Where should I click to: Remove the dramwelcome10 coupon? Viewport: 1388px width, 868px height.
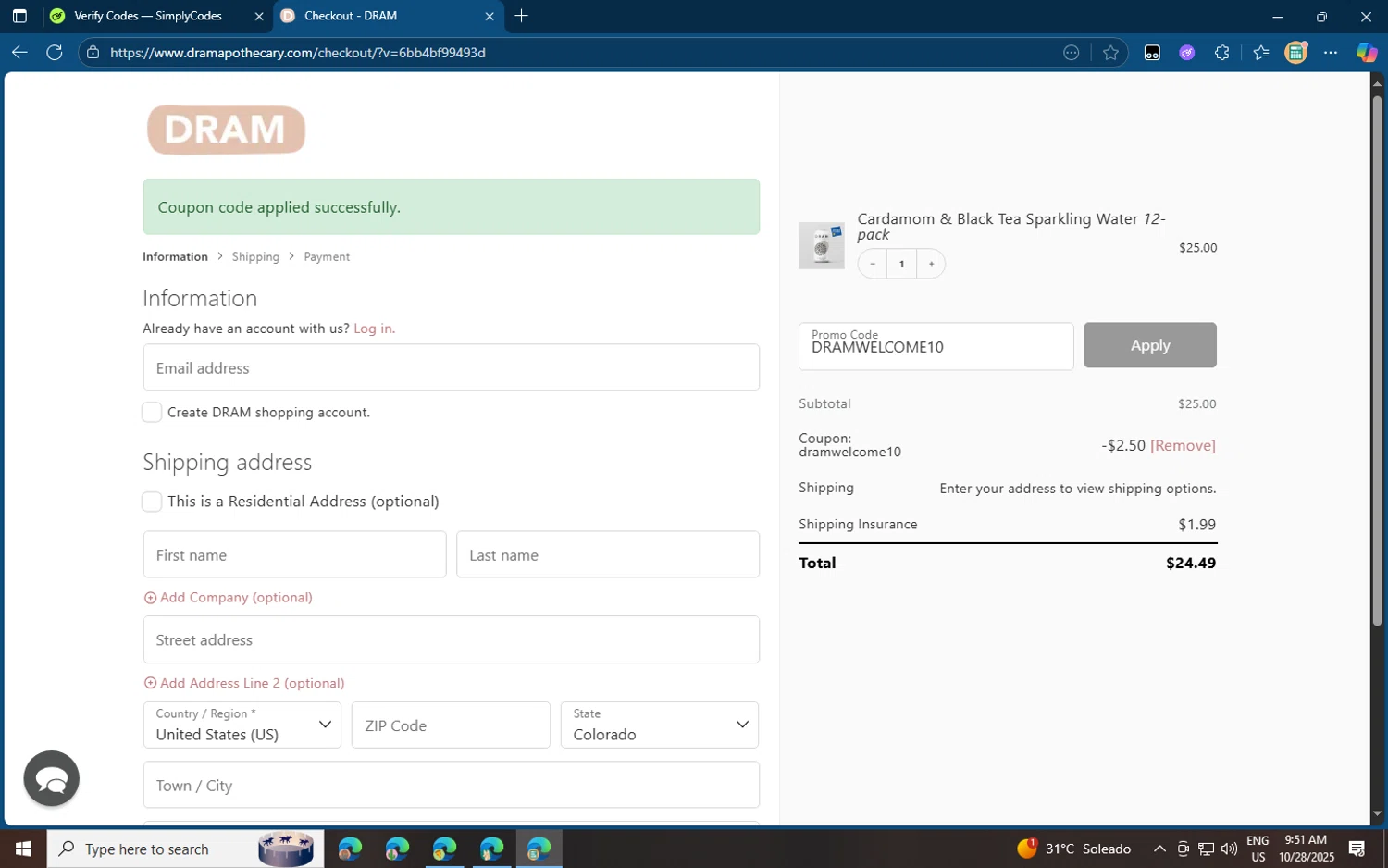(x=1183, y=446)
